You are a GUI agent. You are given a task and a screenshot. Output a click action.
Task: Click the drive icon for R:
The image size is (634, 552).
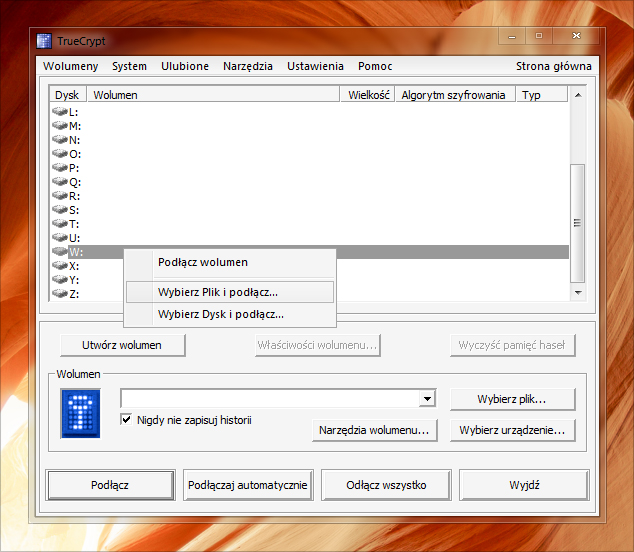click(60, 196)
